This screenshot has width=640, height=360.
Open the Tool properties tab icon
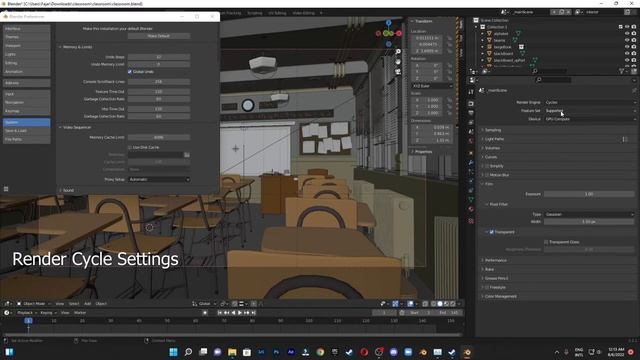click(x=471, y=92)
